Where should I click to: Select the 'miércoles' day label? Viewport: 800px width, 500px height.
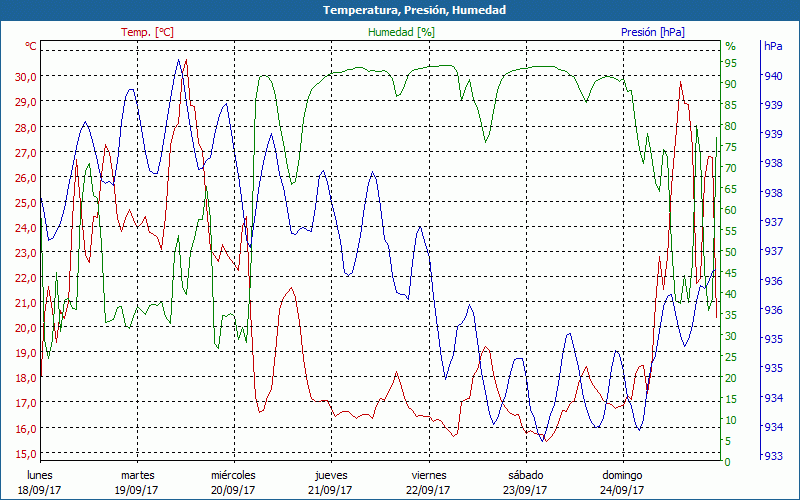tap(233, 475)
